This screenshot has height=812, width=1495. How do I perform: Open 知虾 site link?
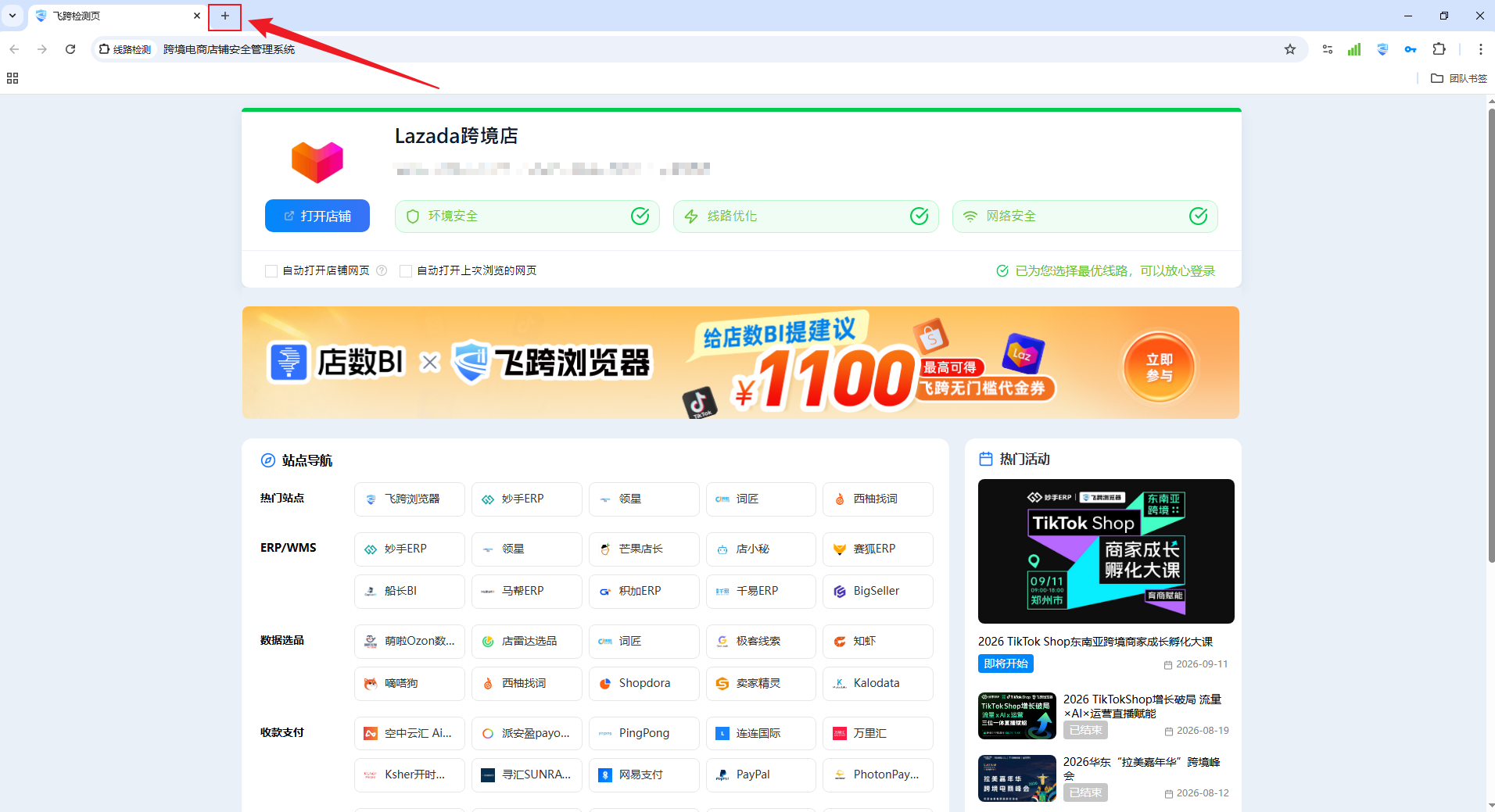pyautogui.click(x=878, y=642)
